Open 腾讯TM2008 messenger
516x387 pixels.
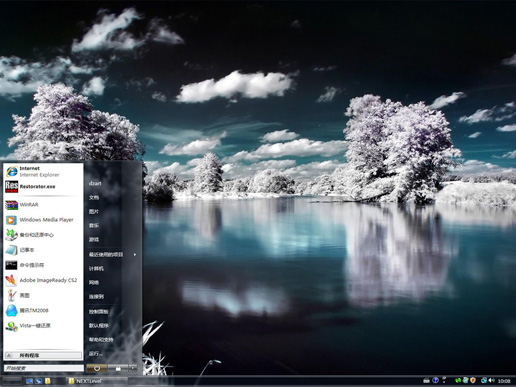(x=43, y=310)
